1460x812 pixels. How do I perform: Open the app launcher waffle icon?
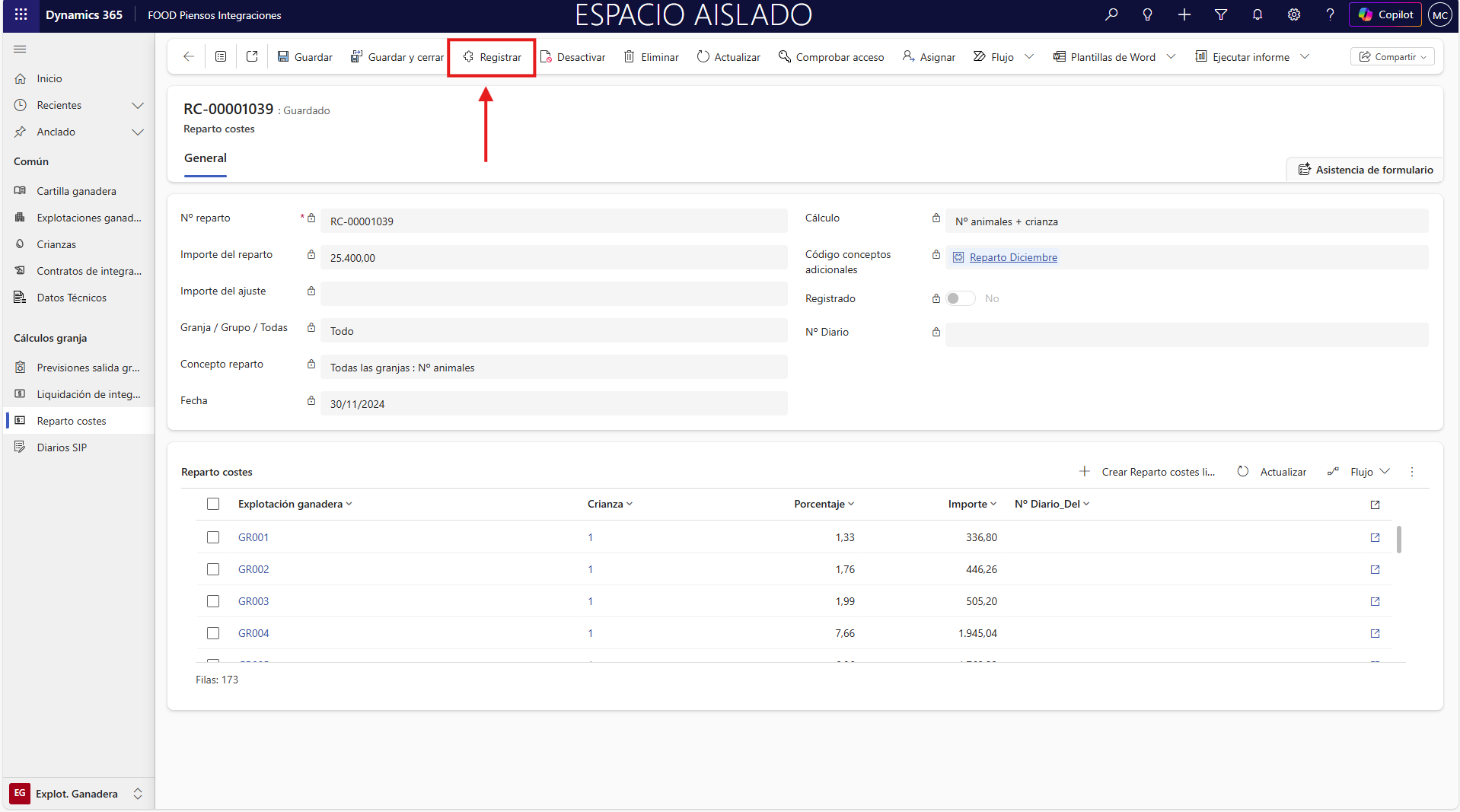click(21, 14)
